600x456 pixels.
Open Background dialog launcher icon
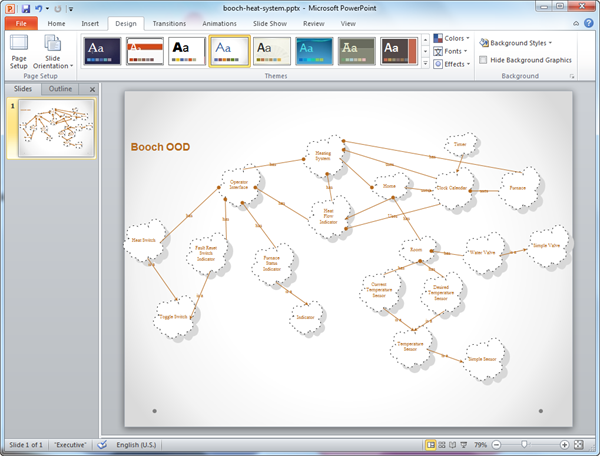coord(572,77)
